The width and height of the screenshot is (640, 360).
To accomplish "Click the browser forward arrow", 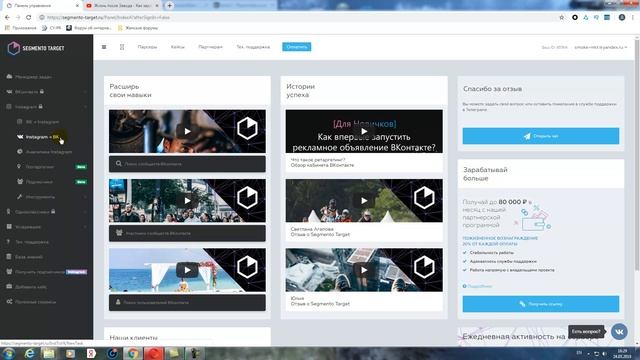I will 18,17.
